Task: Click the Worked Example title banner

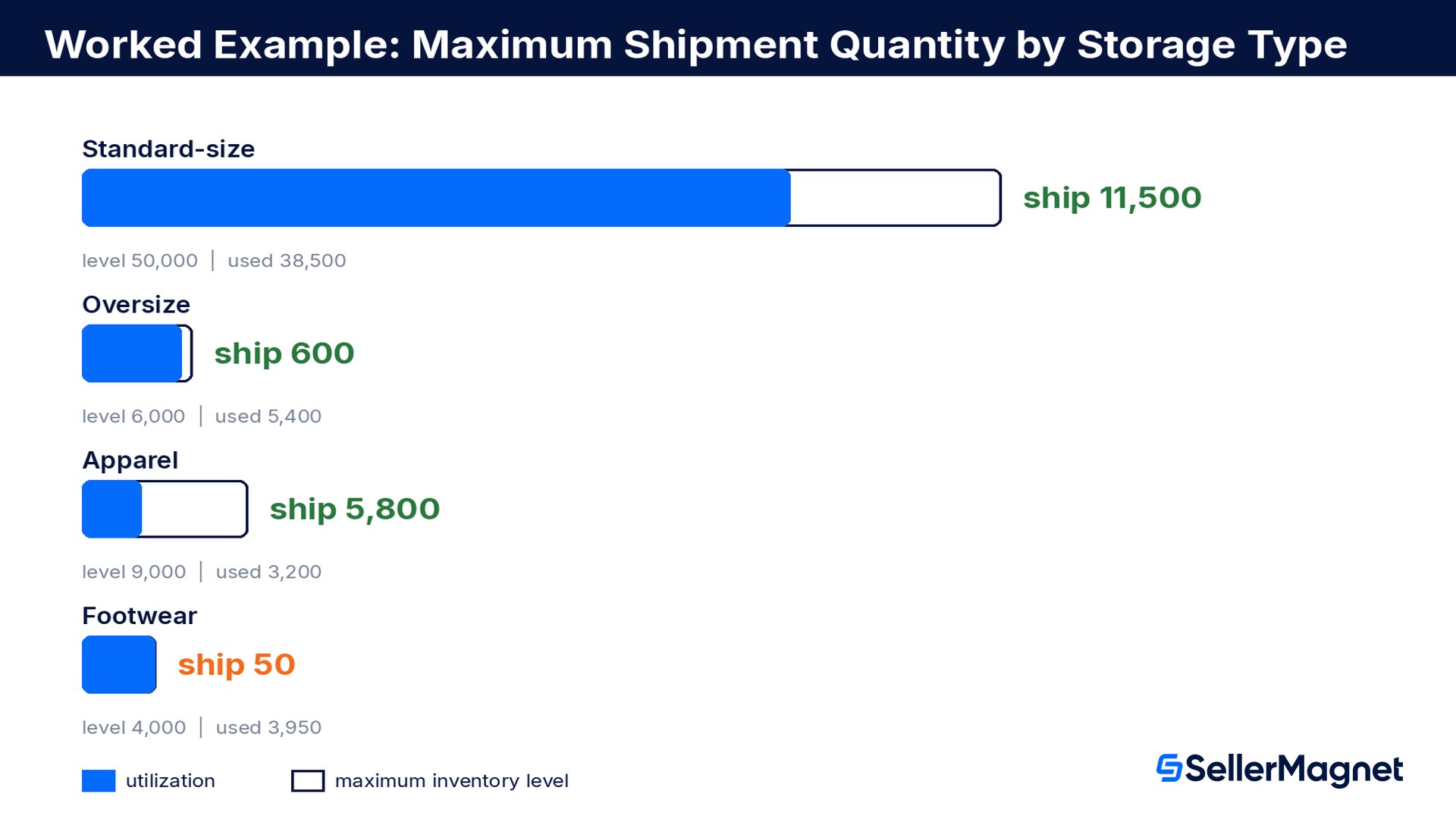Action: pyautogui.click(x=728, y=38)
